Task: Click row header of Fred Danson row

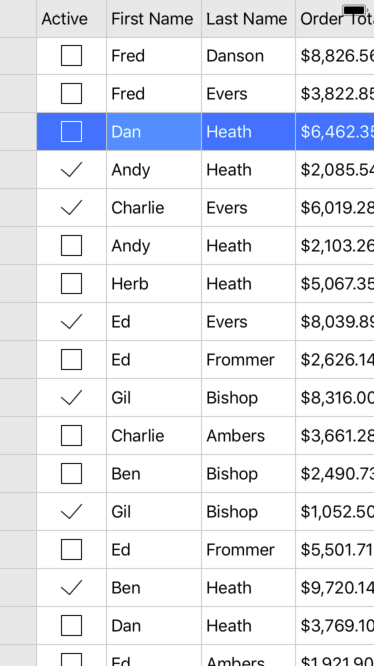Action: [18, 56]
